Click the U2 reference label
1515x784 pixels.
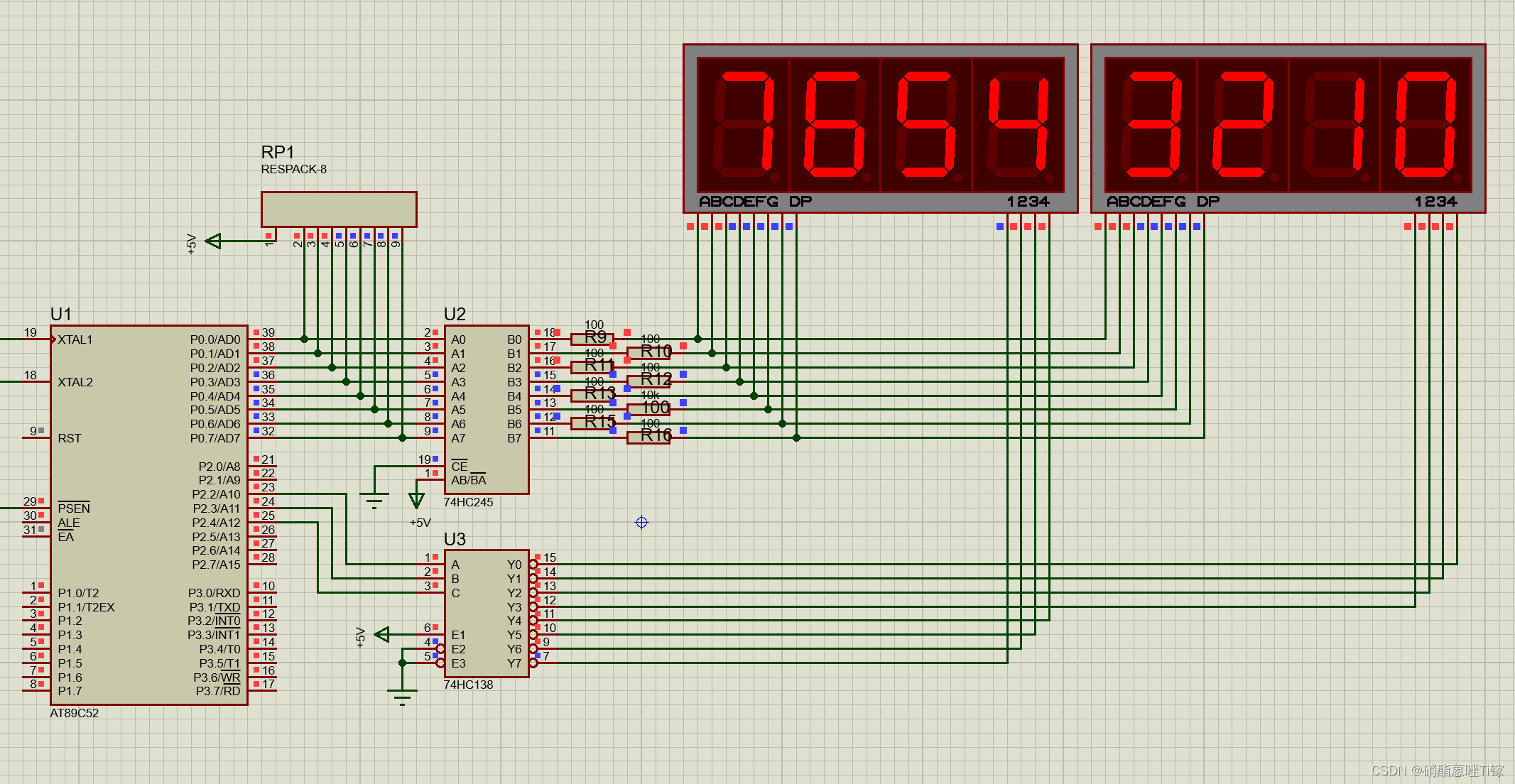(455, 315)
